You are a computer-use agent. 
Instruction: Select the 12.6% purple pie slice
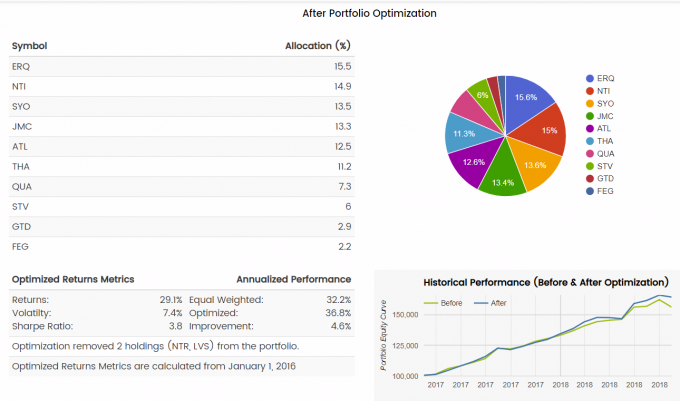pos(475,160)
